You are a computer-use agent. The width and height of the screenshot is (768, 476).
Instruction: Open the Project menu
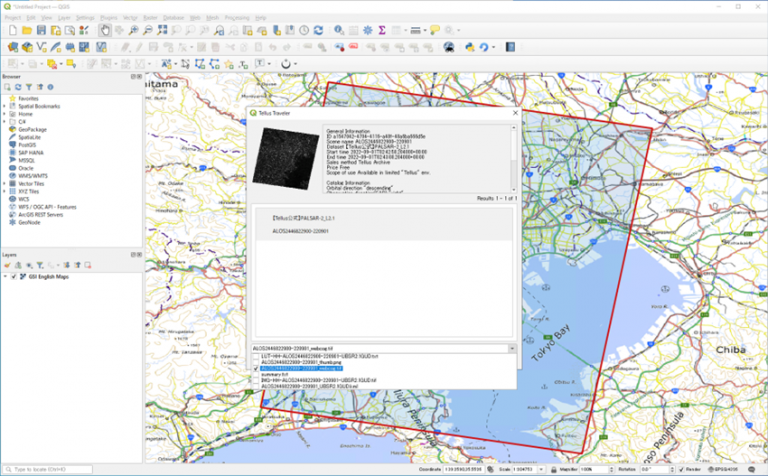pos(13,18)
